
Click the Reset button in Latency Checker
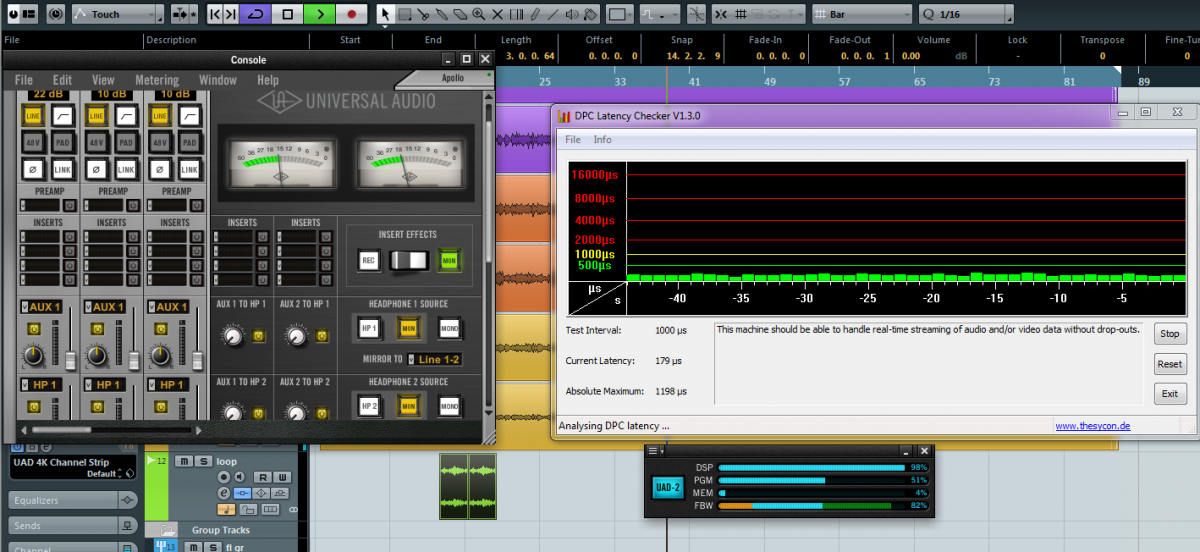1169,364
